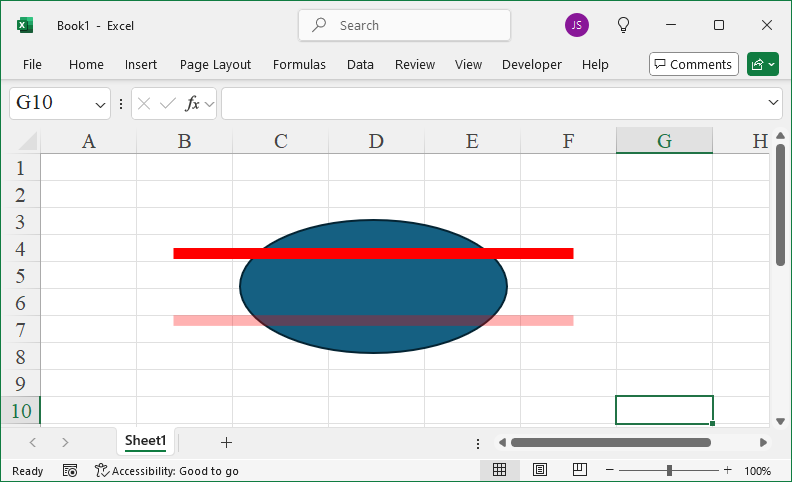Click in the Search box
Image resolution: width=792 pixels, height=482 pixels.
pyautogui.click(x=404, y=25)
